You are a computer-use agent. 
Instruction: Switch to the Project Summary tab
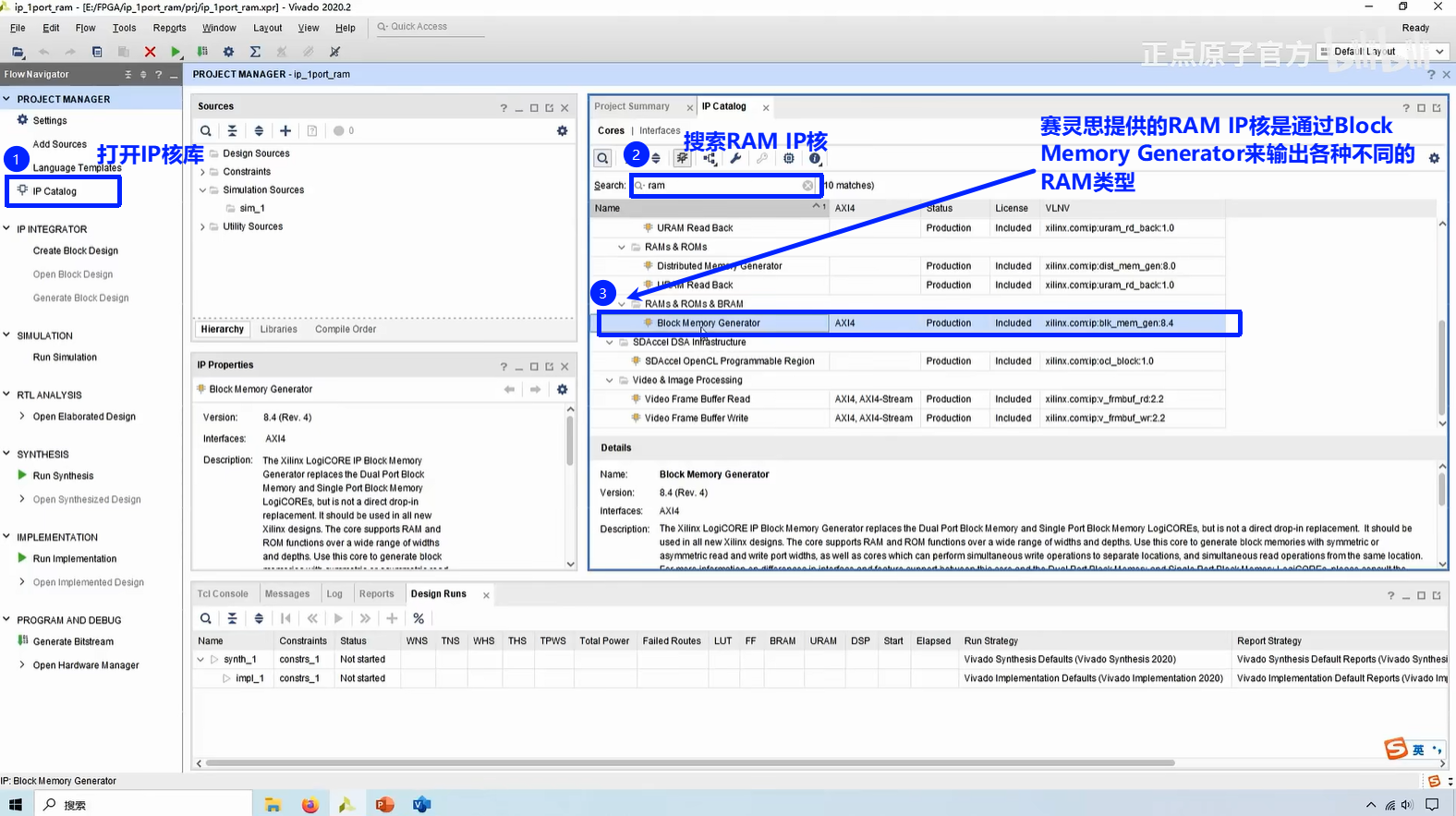pyautogui.click(x=632, y=107)
